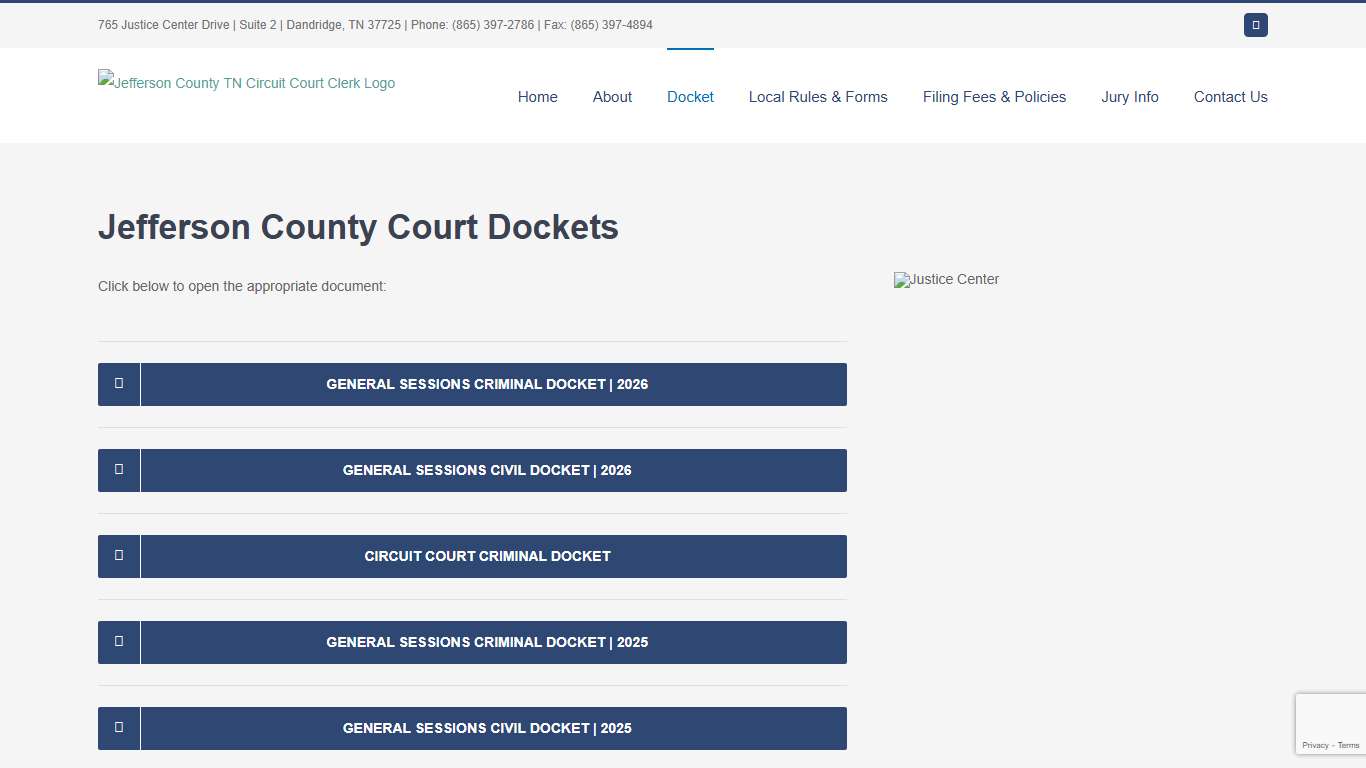Click the document icon beside General Sessions Criminal Docket 2026
The height and width of the screenshot is (768, 1366).
coord(118,384)
